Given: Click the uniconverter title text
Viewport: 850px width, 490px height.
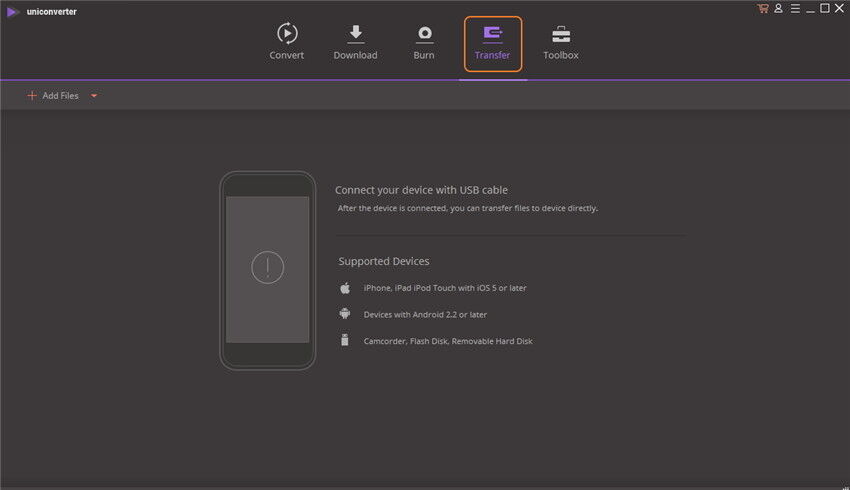Looking at the screenshot, I should click(51, 11).
